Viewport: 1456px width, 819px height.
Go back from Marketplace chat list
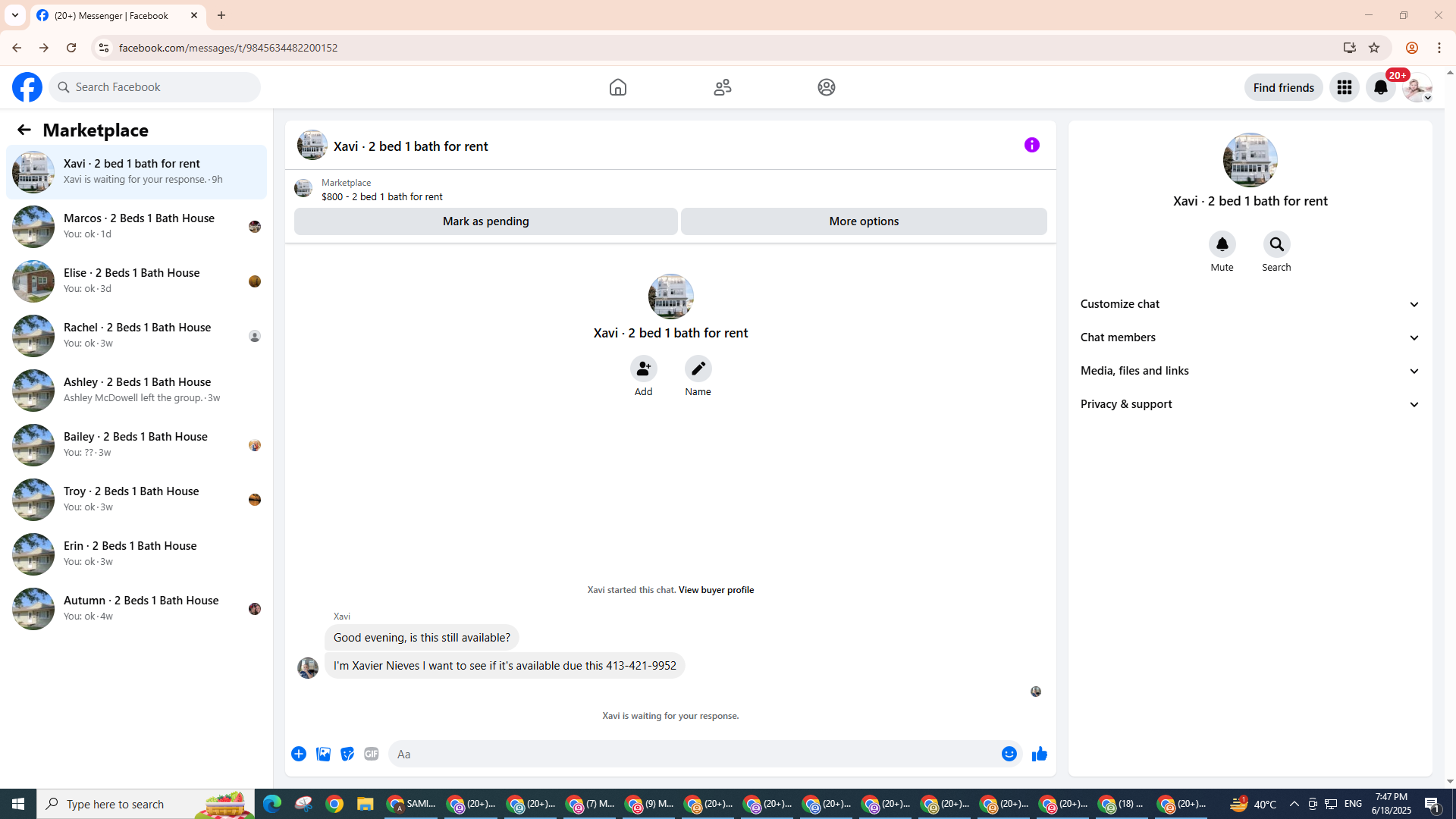pyautogui.click(x=24, y=130)
